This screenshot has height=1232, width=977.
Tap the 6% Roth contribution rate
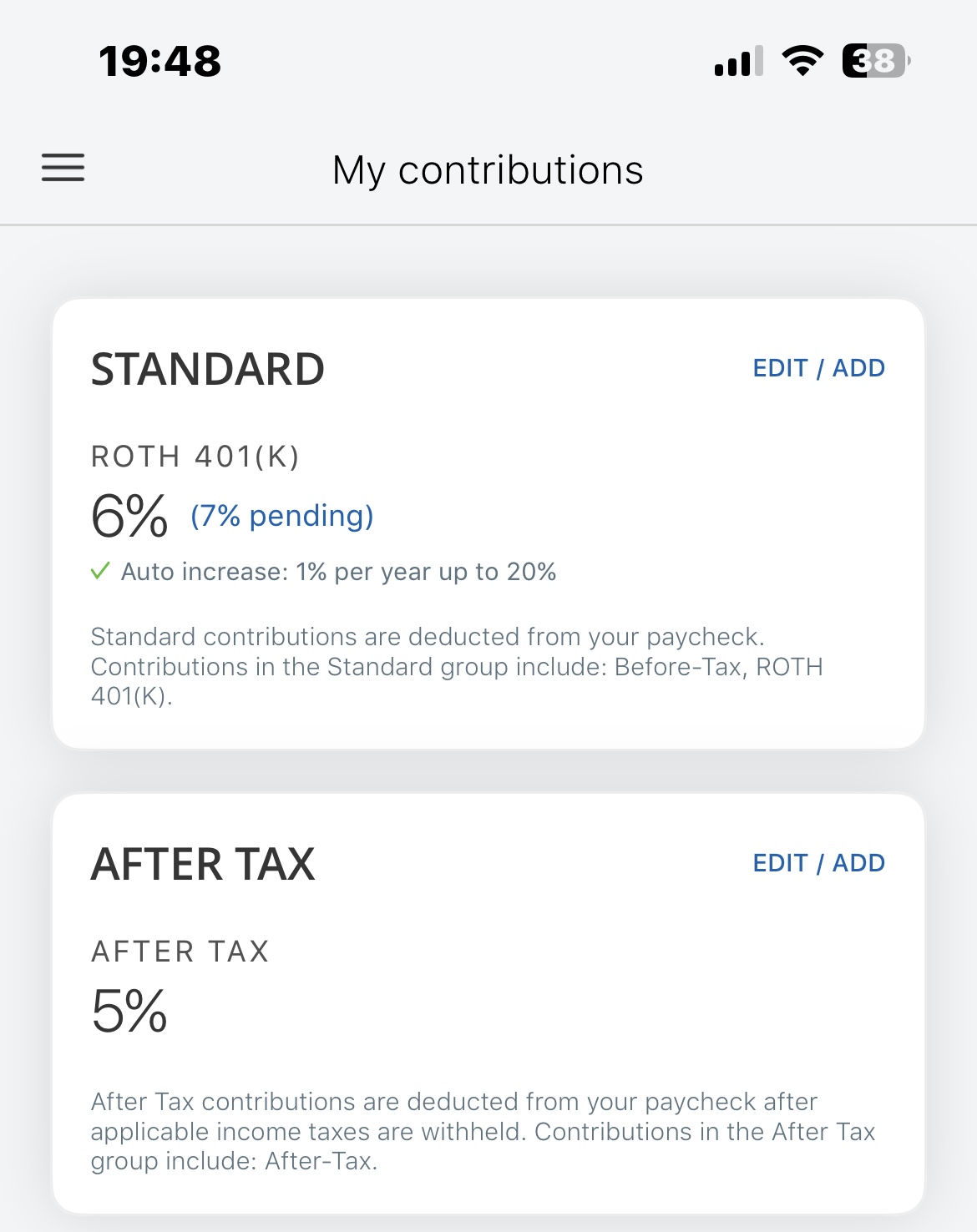tap(129, 516)
